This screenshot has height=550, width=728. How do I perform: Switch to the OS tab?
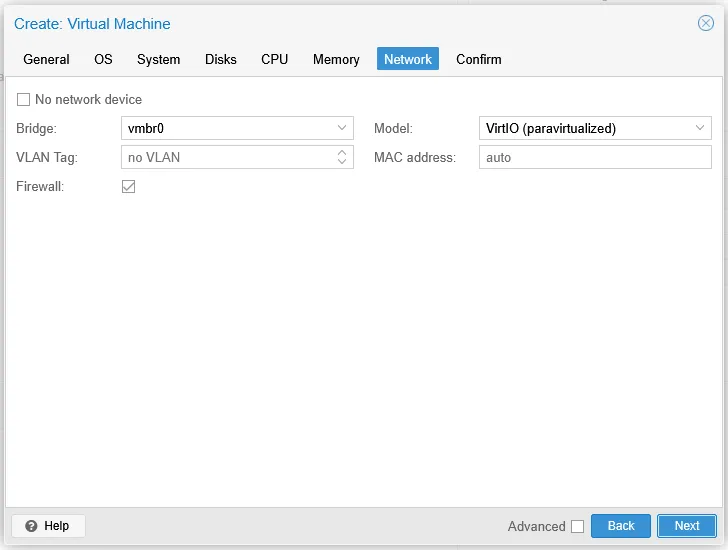click(x=103, y=59)
